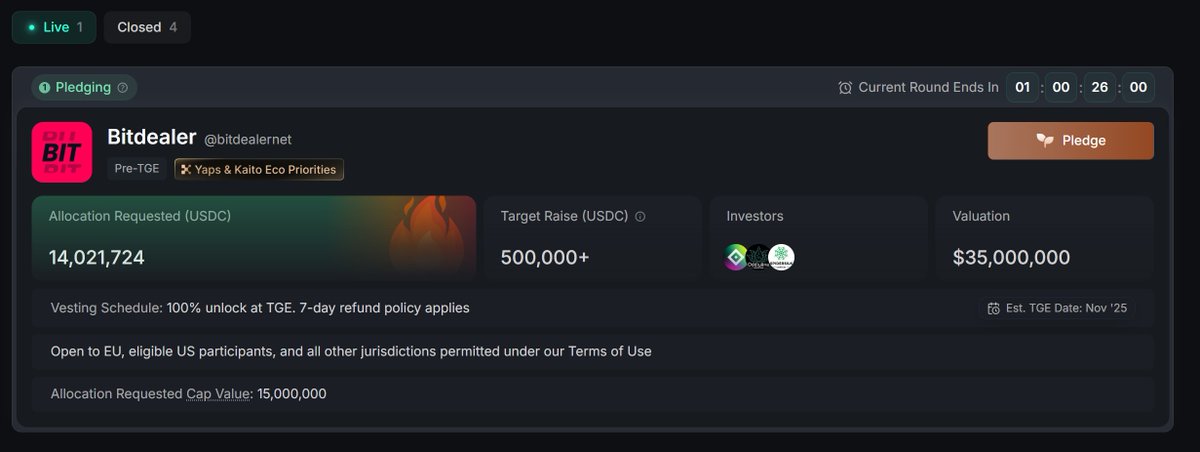This screenshot has height=452, width=1200.
Task: Open the @bitdealernet handle link
Action: tap(248, 140)
